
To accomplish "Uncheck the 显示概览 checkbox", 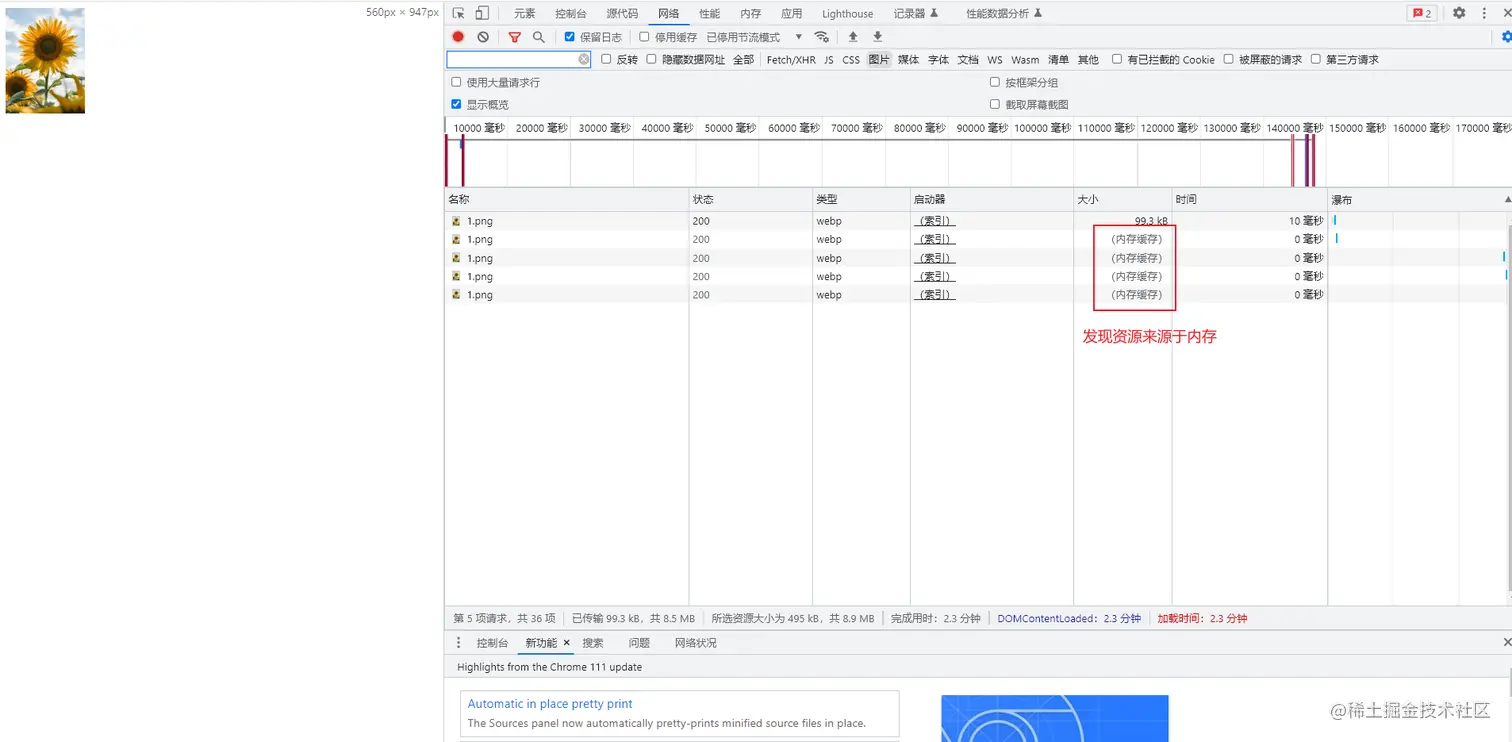I will [x=456, y=104].
